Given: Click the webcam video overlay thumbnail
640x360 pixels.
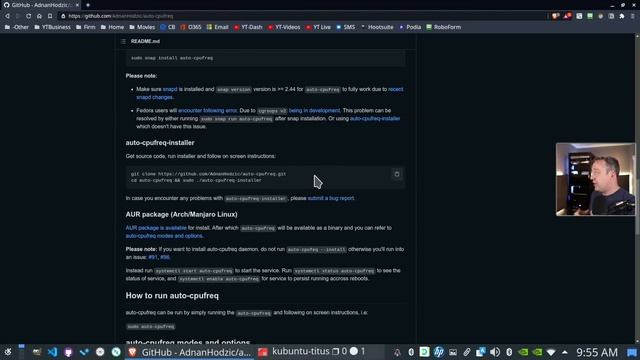Looking at the screenshot, I should 596,179.
